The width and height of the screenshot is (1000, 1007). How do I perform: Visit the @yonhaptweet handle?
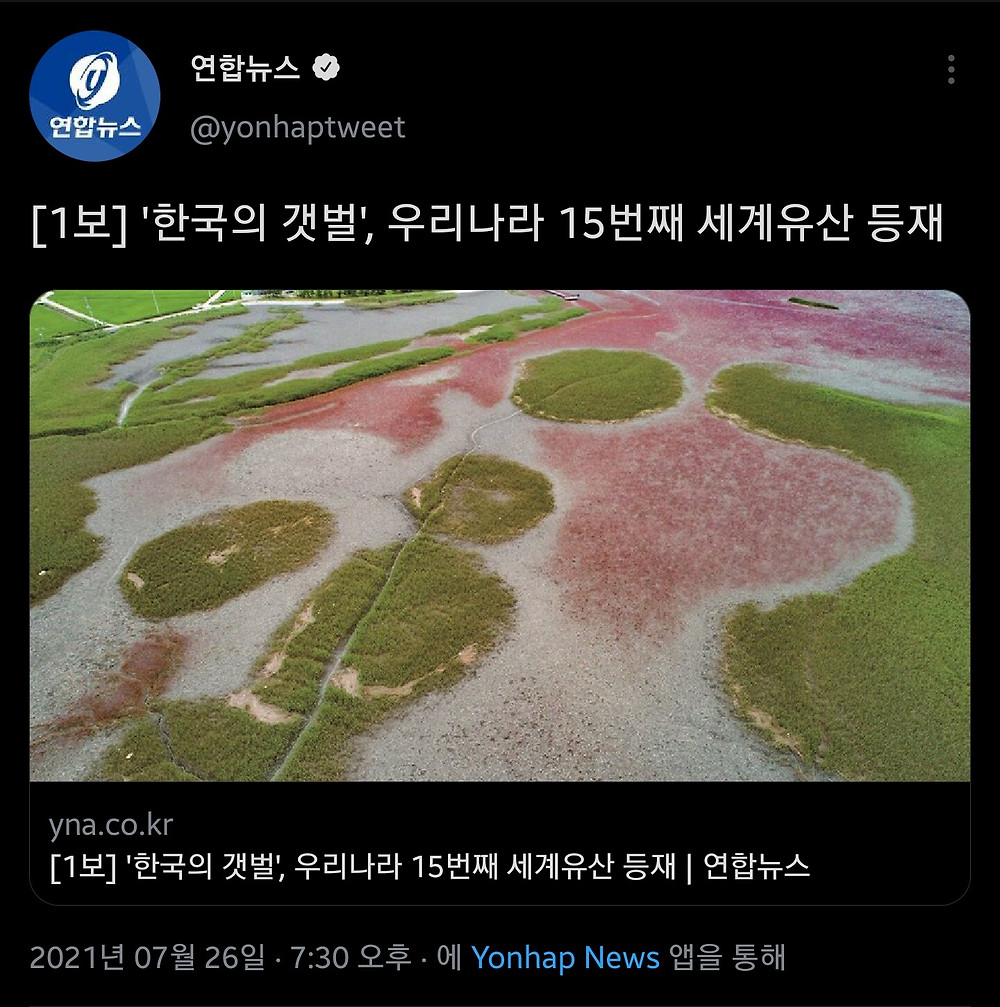point(297,128)
